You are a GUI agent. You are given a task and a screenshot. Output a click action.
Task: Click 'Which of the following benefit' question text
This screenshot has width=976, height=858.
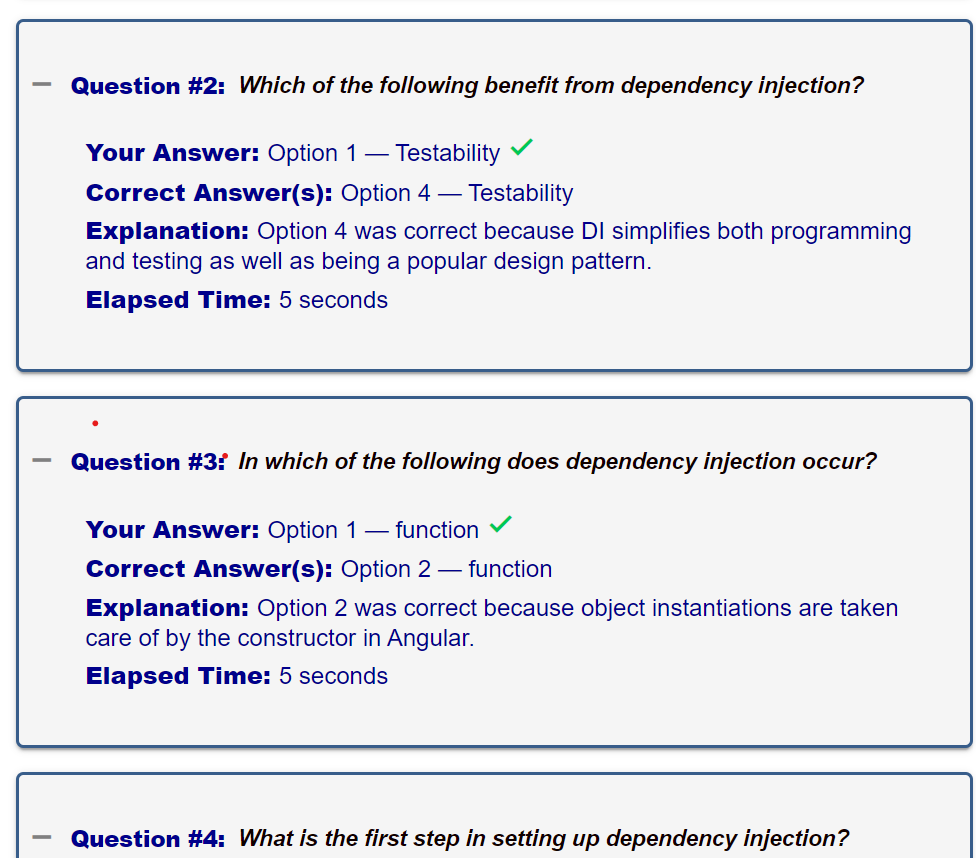(x=551, y=85)
